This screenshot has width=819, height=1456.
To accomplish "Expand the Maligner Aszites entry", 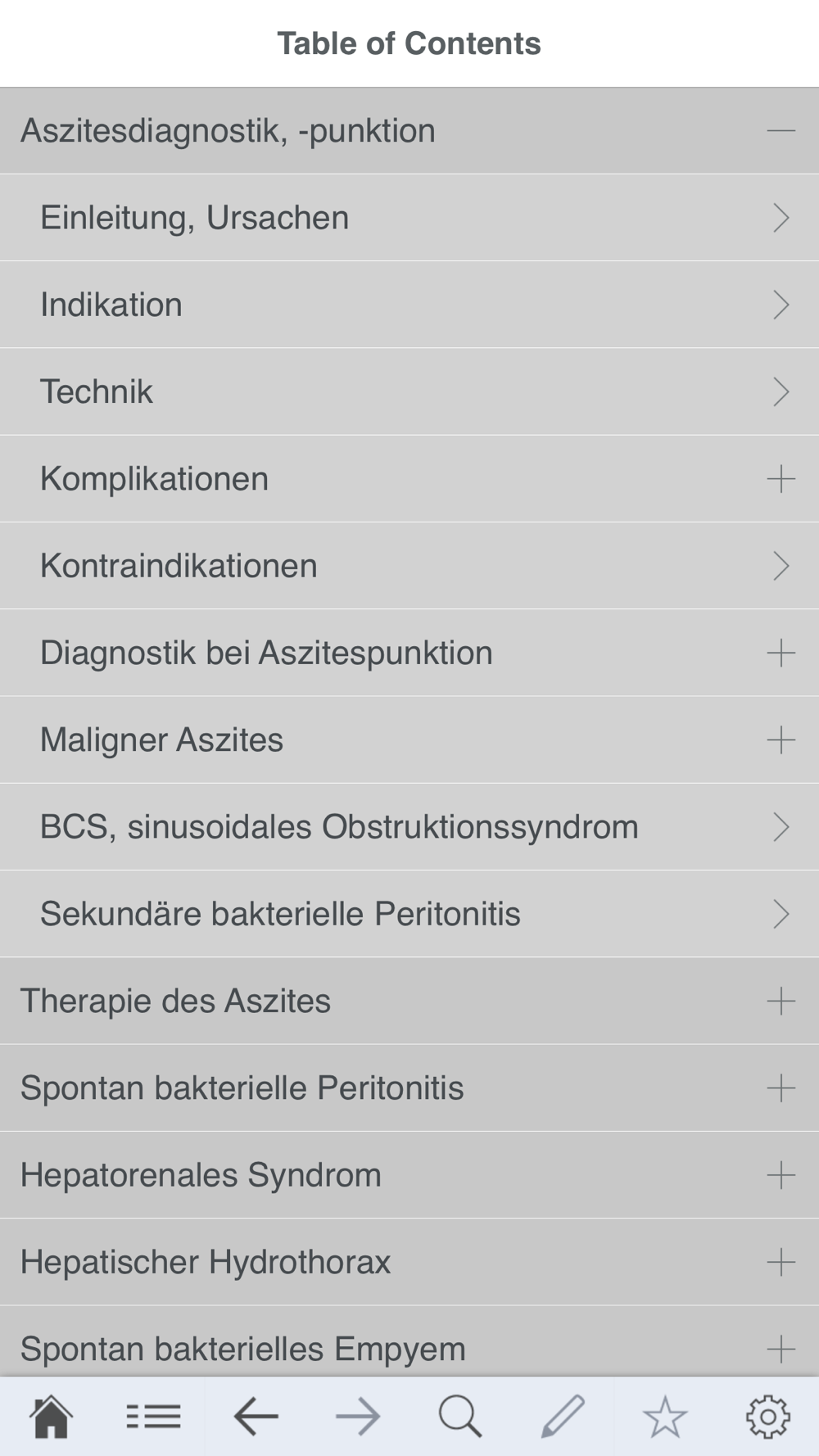I will (781, 740).
